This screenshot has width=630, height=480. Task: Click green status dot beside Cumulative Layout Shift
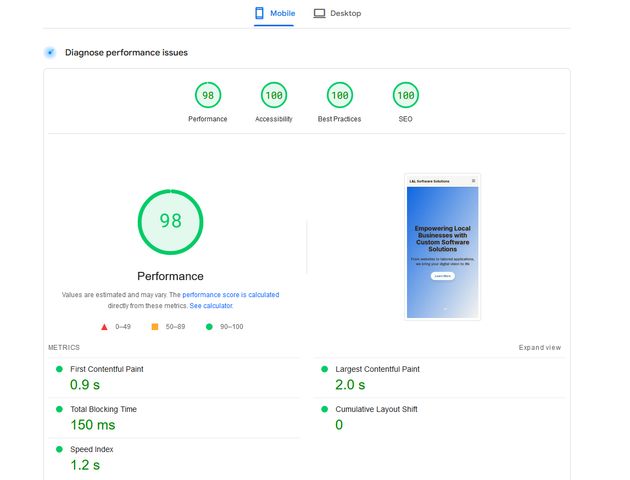click(x=325, y=409)
